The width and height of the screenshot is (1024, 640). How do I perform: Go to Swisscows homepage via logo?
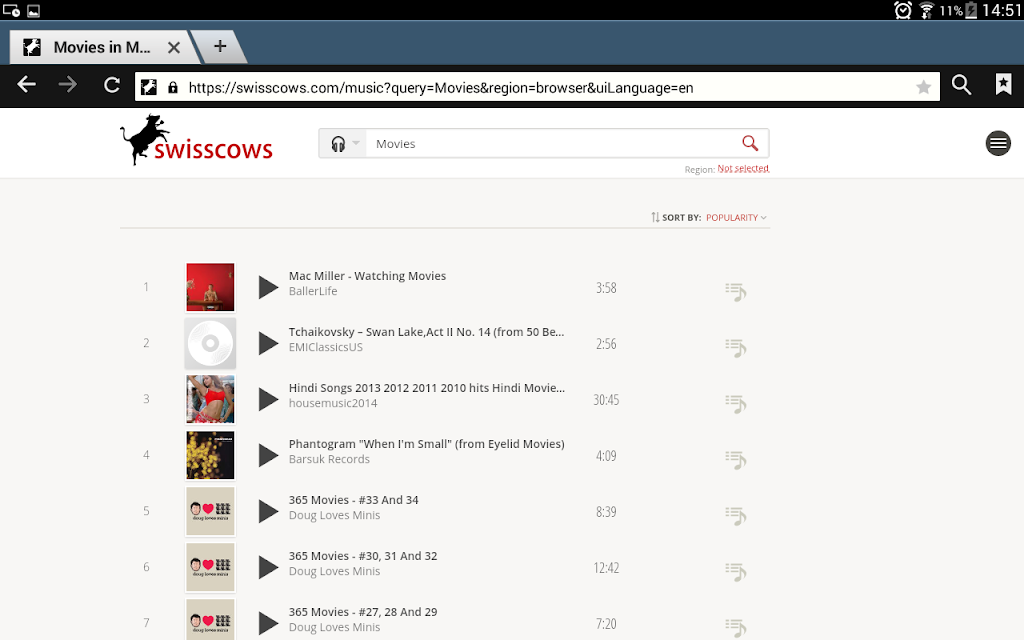[x=196, y=140]
